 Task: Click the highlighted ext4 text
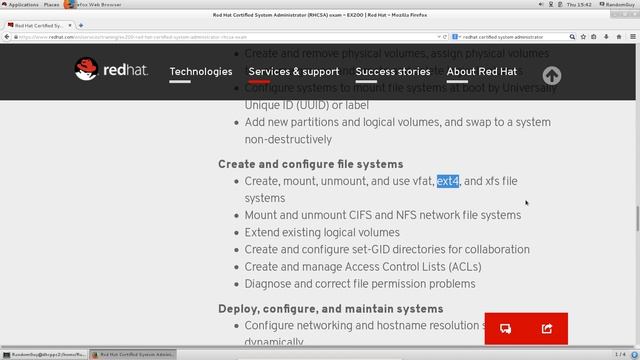(x=448, y=181)
